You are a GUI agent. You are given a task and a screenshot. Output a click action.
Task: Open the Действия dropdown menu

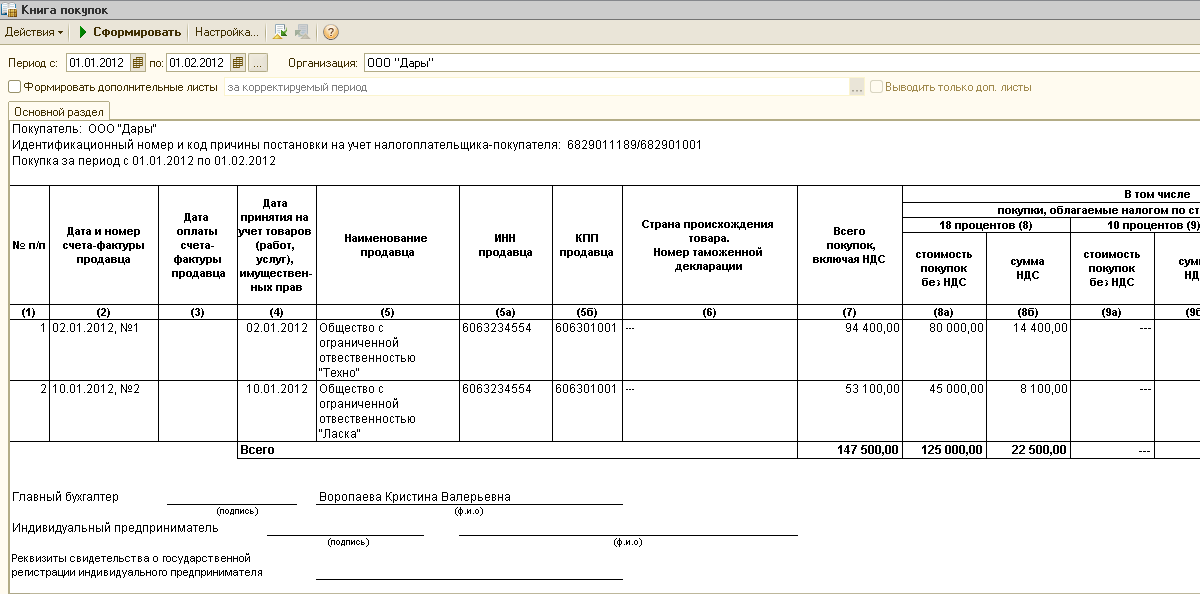(34, 32)
